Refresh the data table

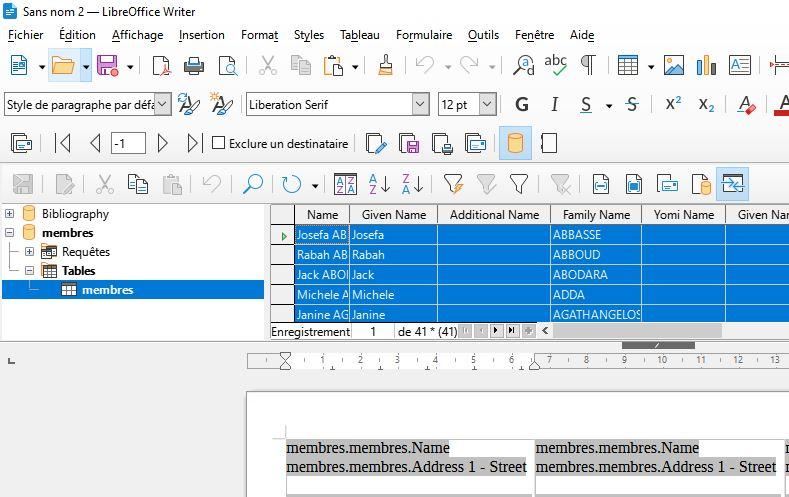click(x=291, y=184)
